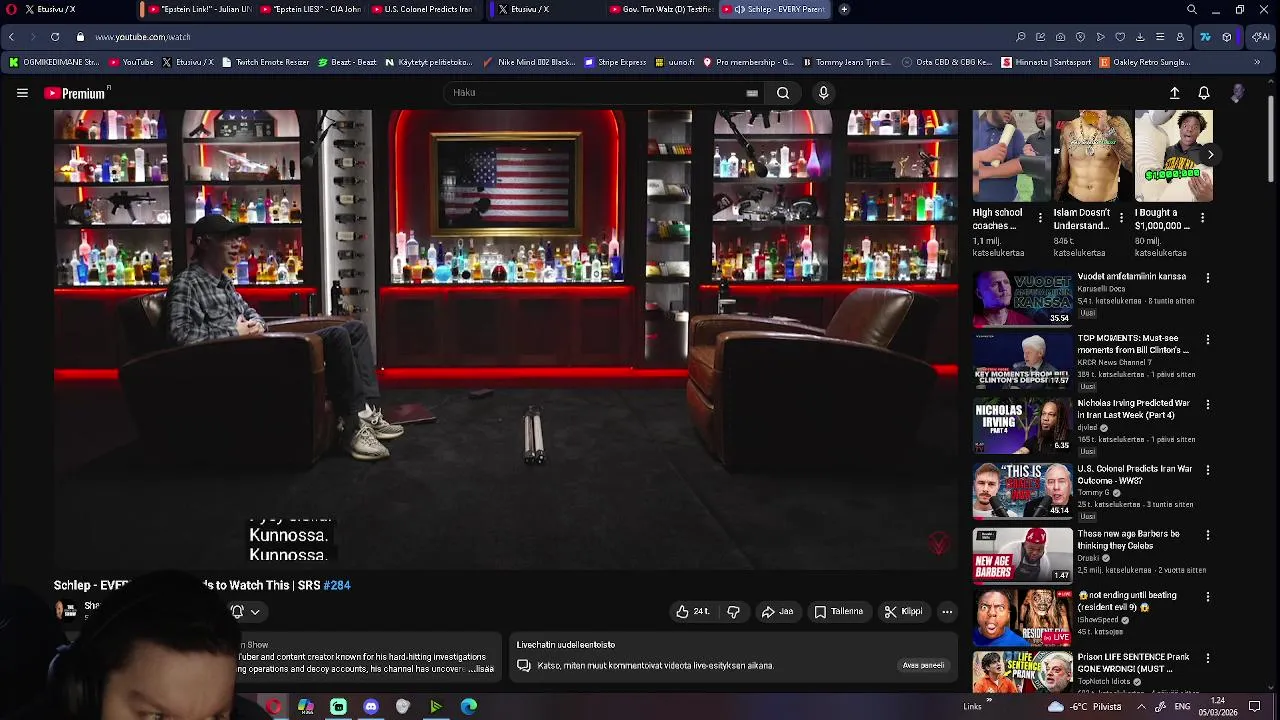Go to YouTube Premium home via logo
Viewport: 1280px width, 720px height.
pos(75,93)
